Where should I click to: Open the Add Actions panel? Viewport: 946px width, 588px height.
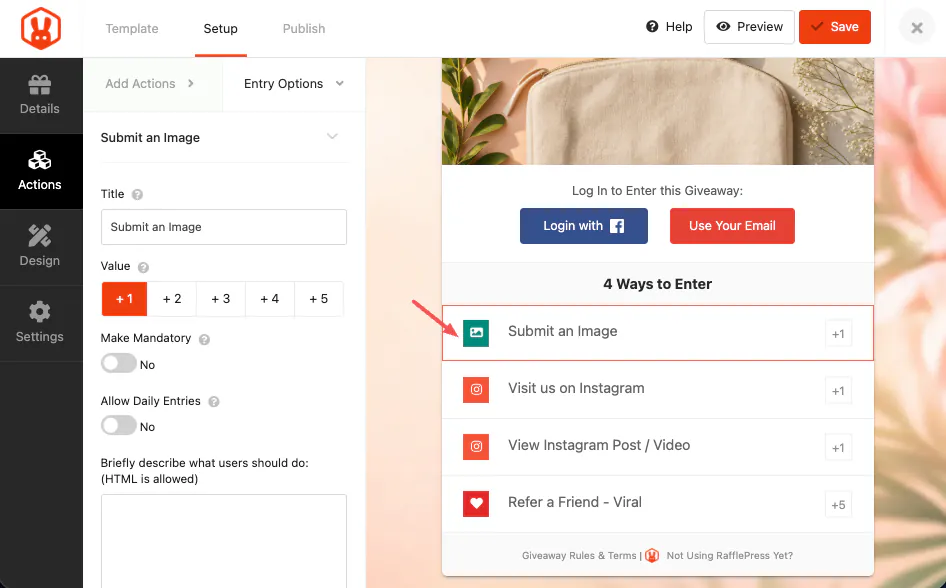(153, 84)
